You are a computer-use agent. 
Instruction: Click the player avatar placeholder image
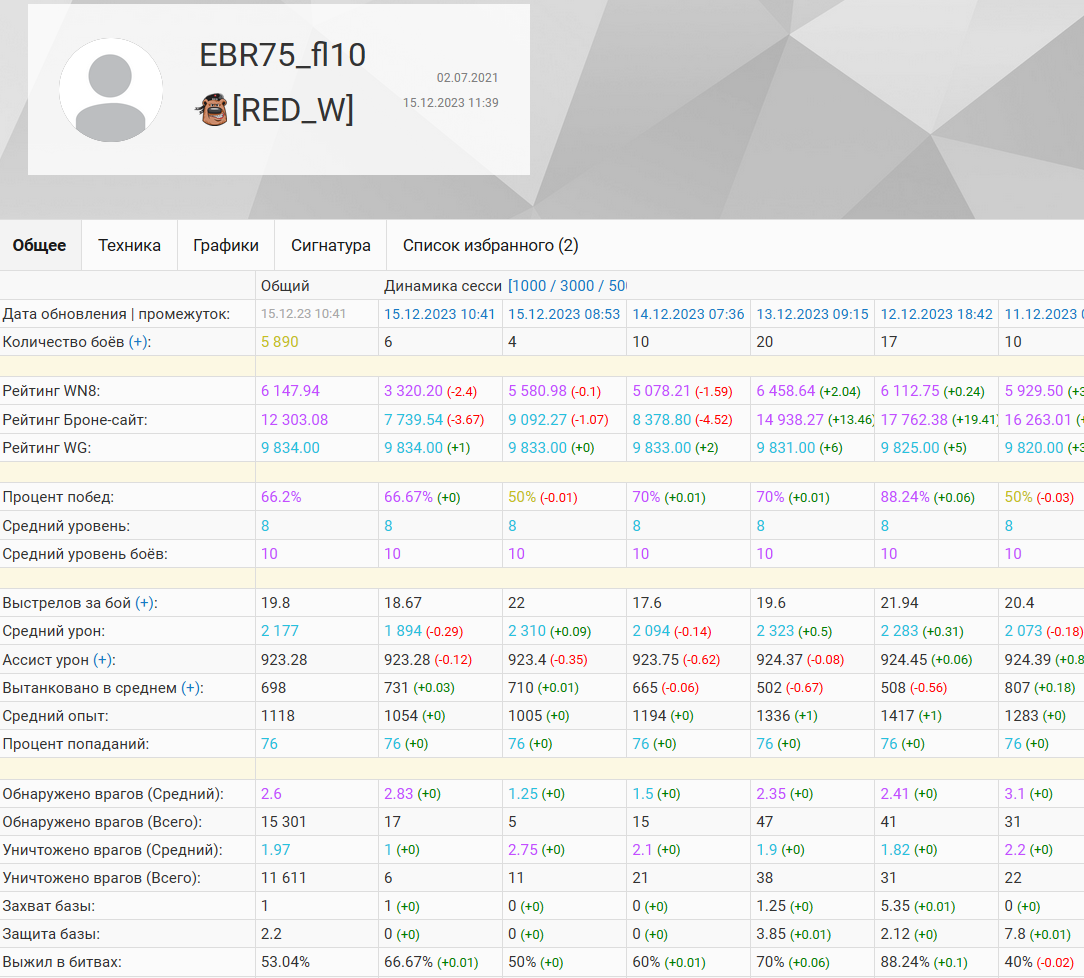coord(111,90)
